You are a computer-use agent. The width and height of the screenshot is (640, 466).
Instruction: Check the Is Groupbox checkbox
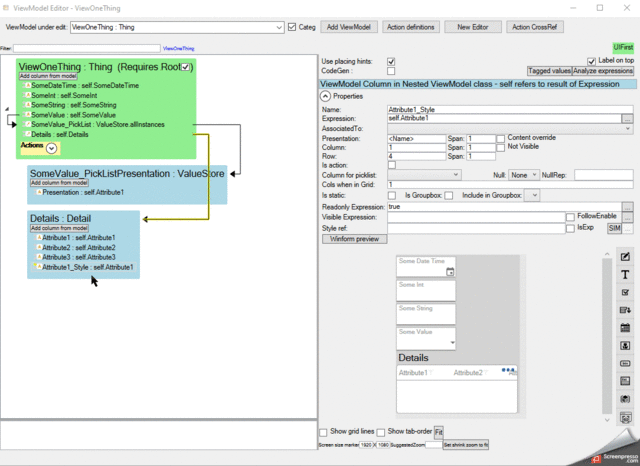[x=449, y=195]
